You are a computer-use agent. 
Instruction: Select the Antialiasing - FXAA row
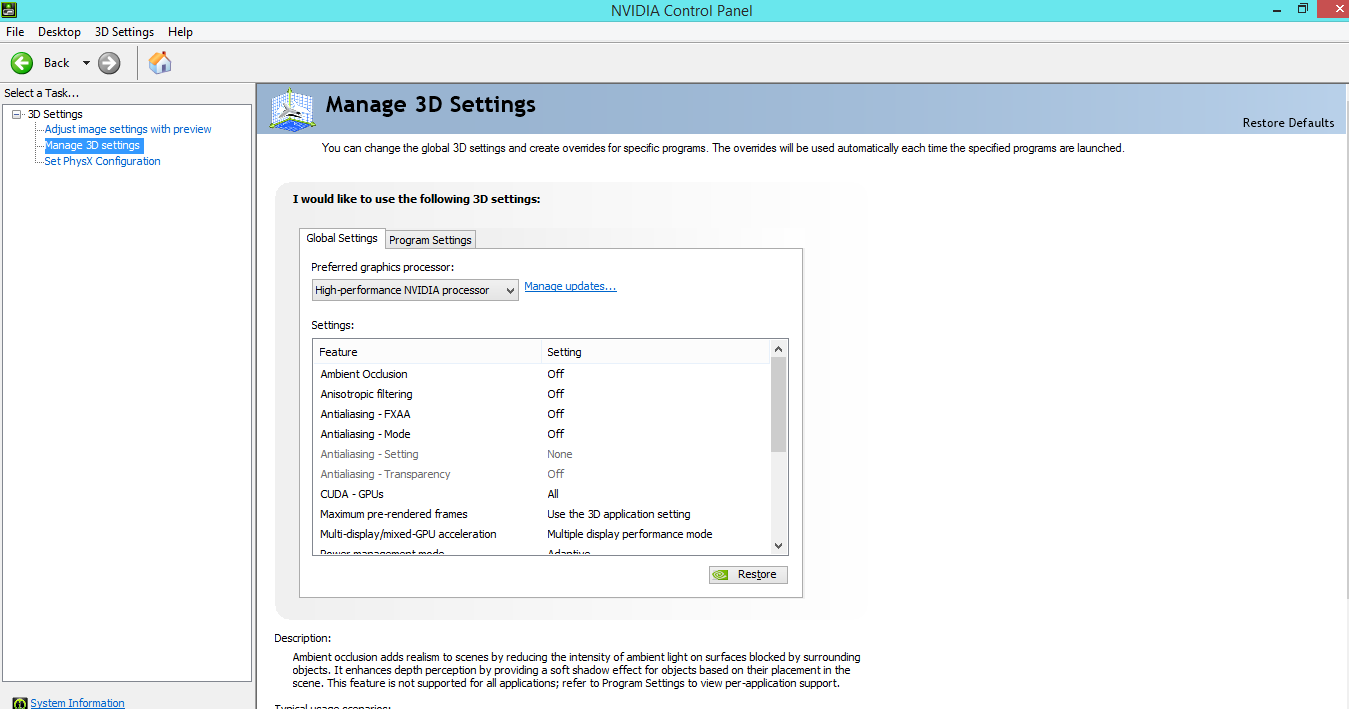(541, 414)
